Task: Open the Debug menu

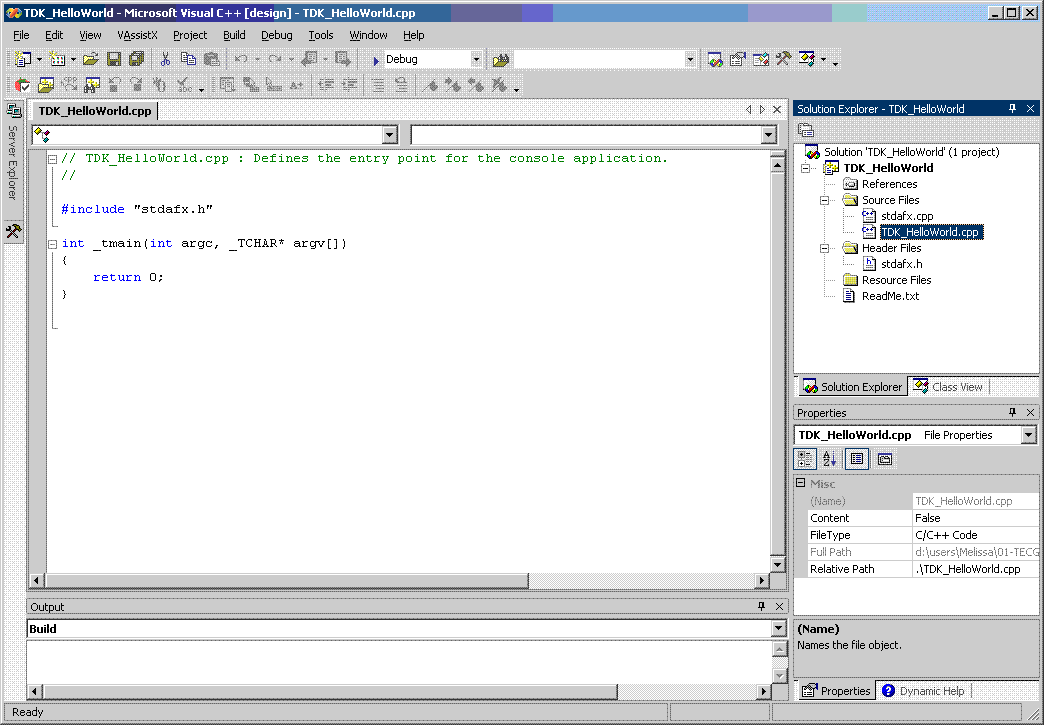Action: tap(276, 35)
